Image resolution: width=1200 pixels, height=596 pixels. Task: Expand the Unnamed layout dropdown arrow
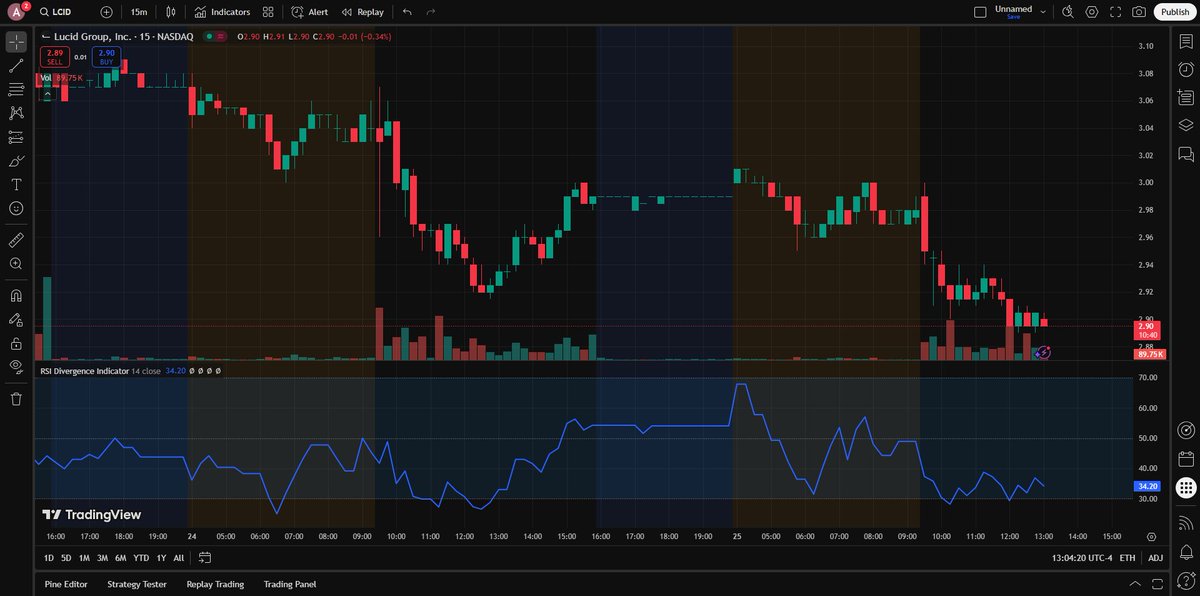pyautogui.click(x=1043, y=12)
